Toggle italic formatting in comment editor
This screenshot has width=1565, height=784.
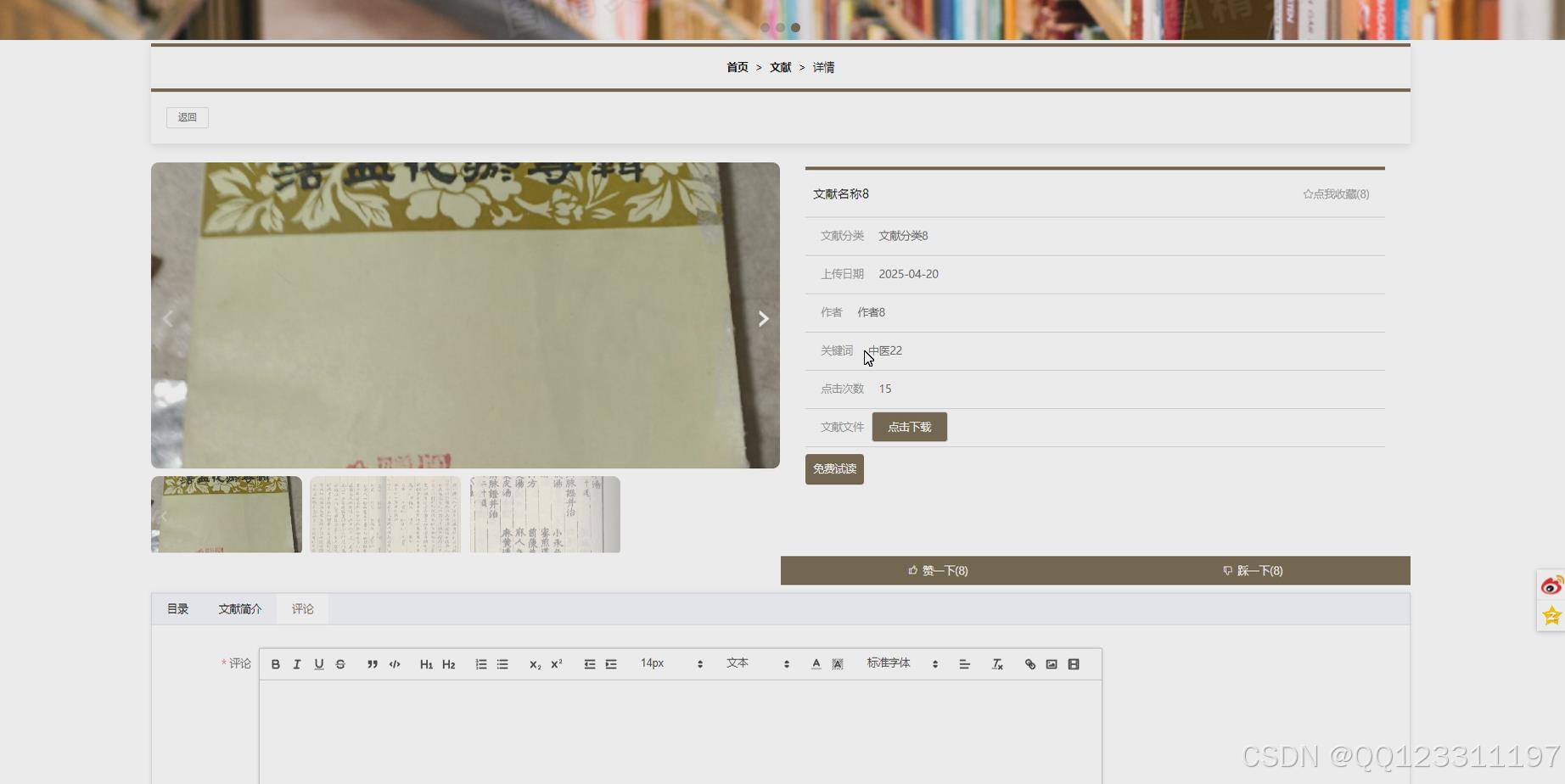(297, 664)
